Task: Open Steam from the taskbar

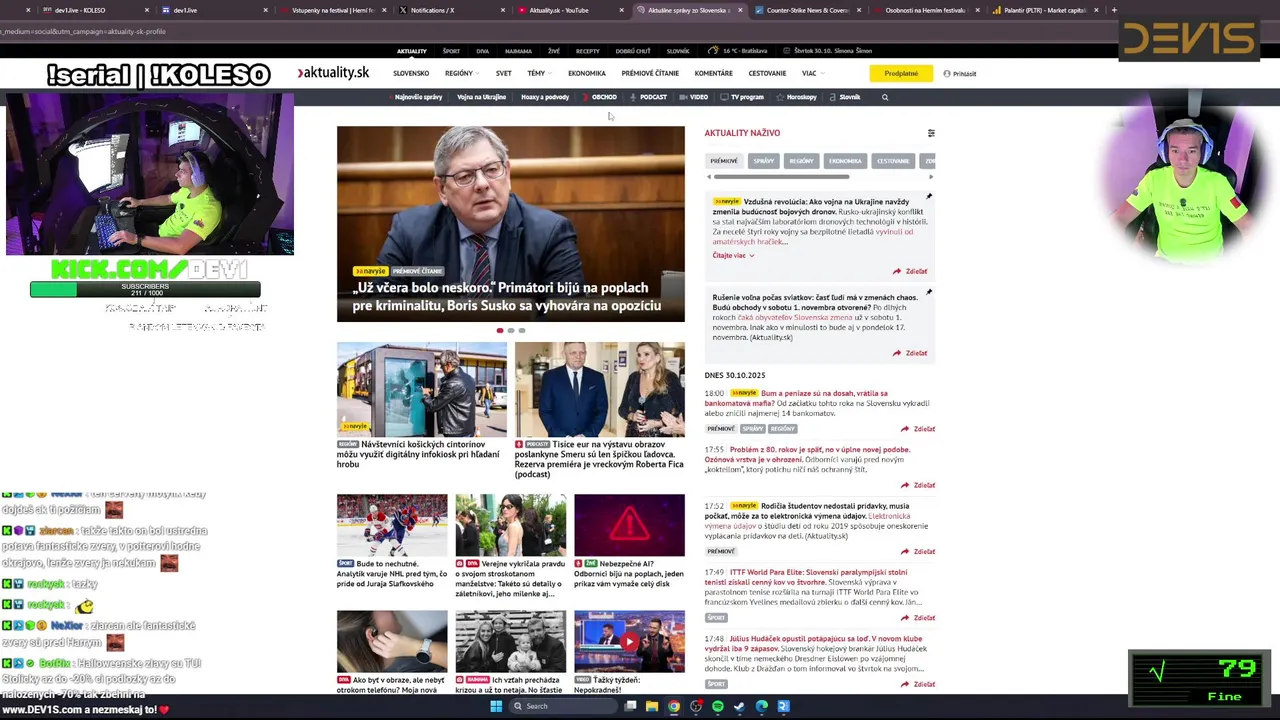Action: click(x=740, y=706)
